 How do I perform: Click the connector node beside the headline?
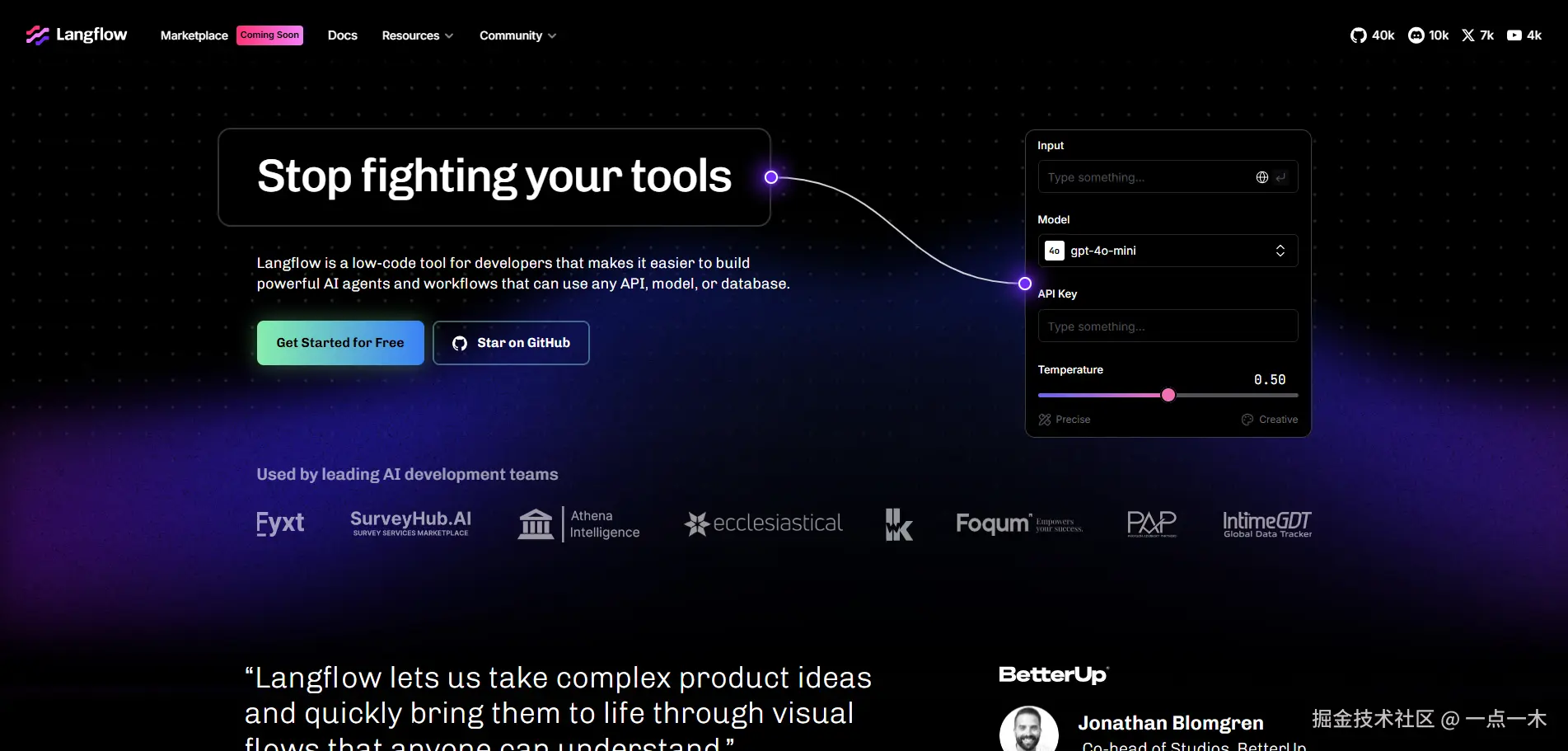[771, 177]
